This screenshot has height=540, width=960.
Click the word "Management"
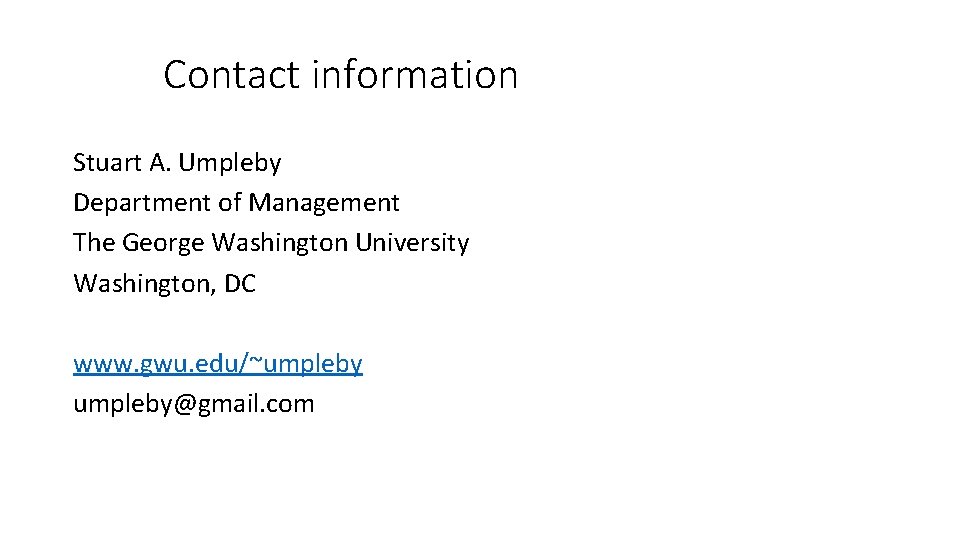pyautogui.click(x=324, y=203)
